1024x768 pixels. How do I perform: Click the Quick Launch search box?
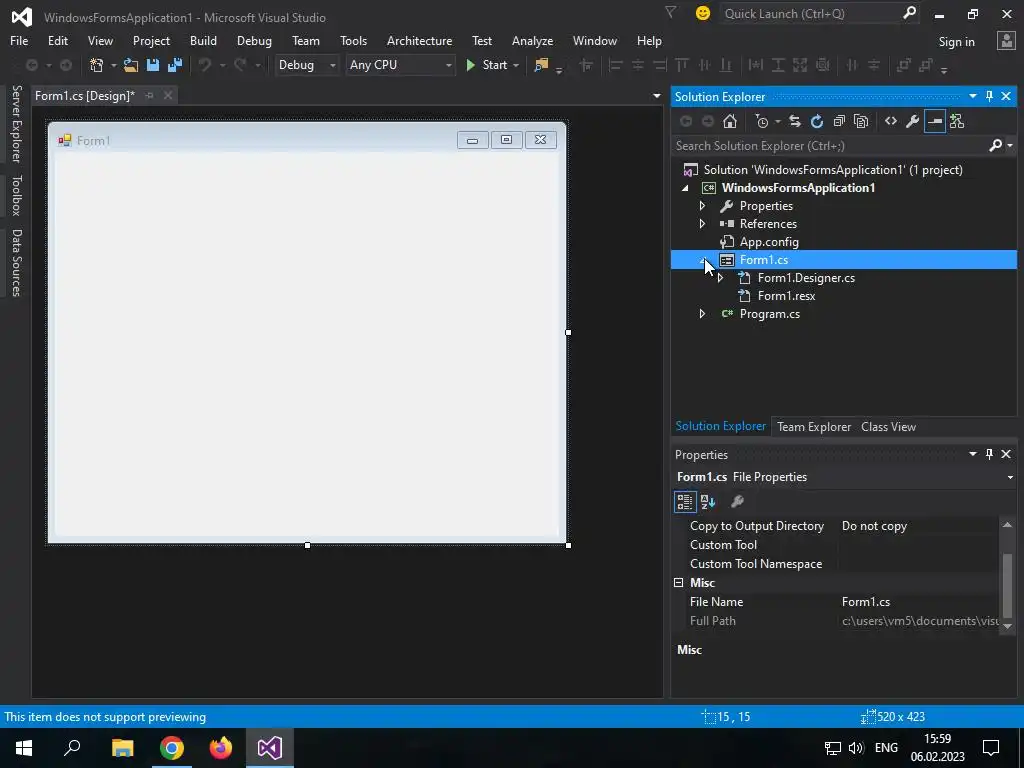[821, 13]
